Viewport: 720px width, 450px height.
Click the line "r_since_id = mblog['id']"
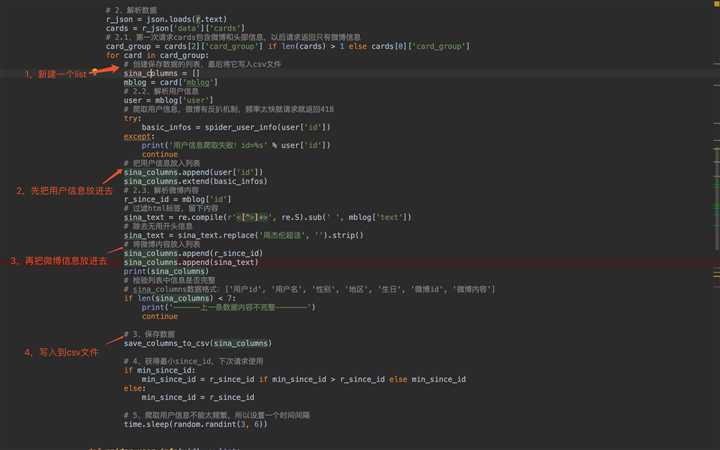177,199
